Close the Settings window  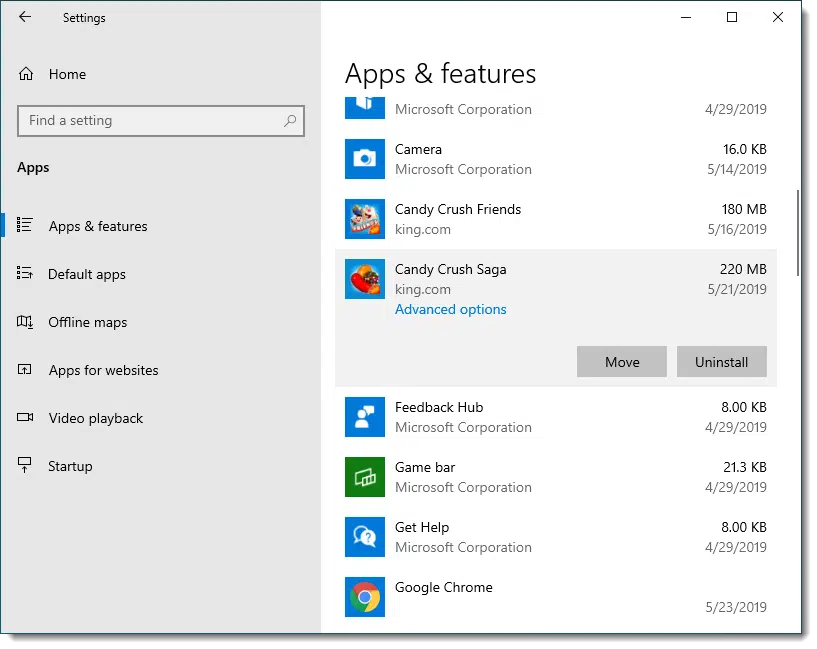tap(777, 17)
